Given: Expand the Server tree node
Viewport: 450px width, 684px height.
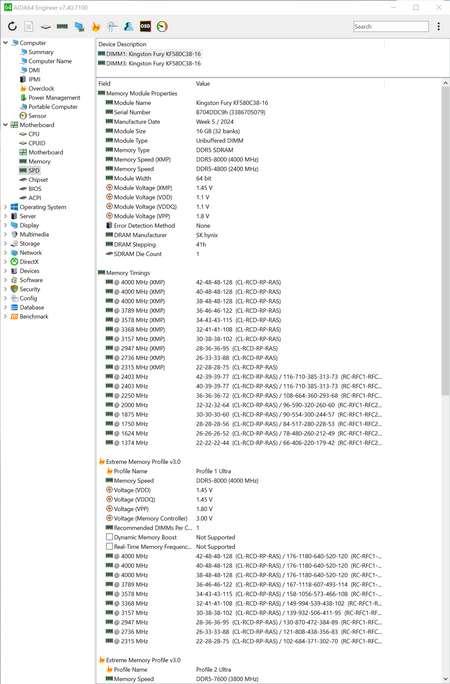Looking at the screenshot, I should (x=6, y=216).
